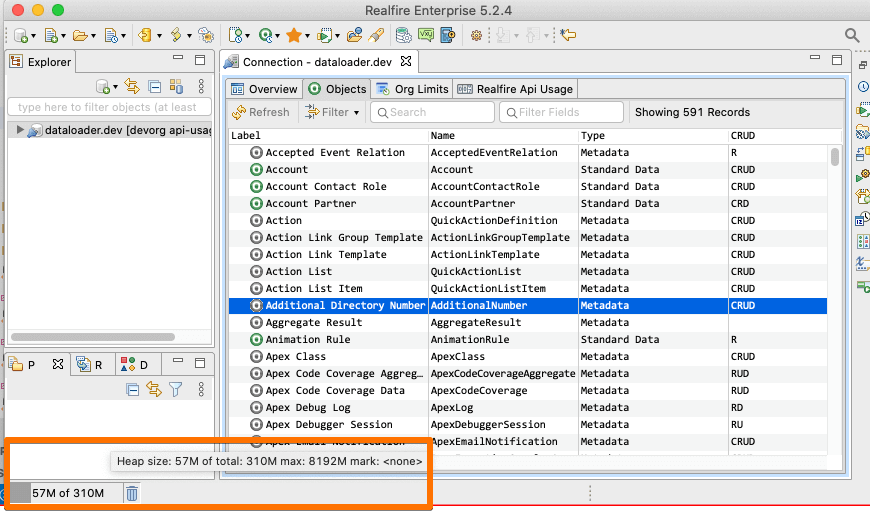
Task: Click the funnel filter icon in bottom-left panel
Action: (x=176, y=390)
